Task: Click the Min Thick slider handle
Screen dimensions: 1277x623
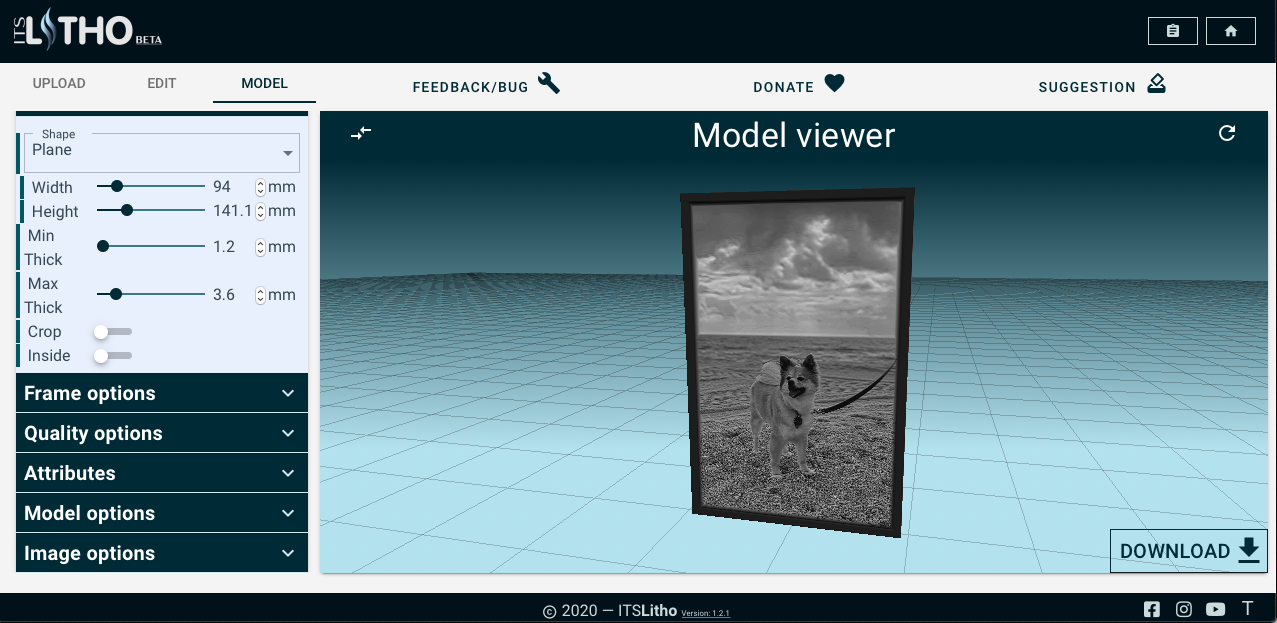Action: [x=103, y=246]
